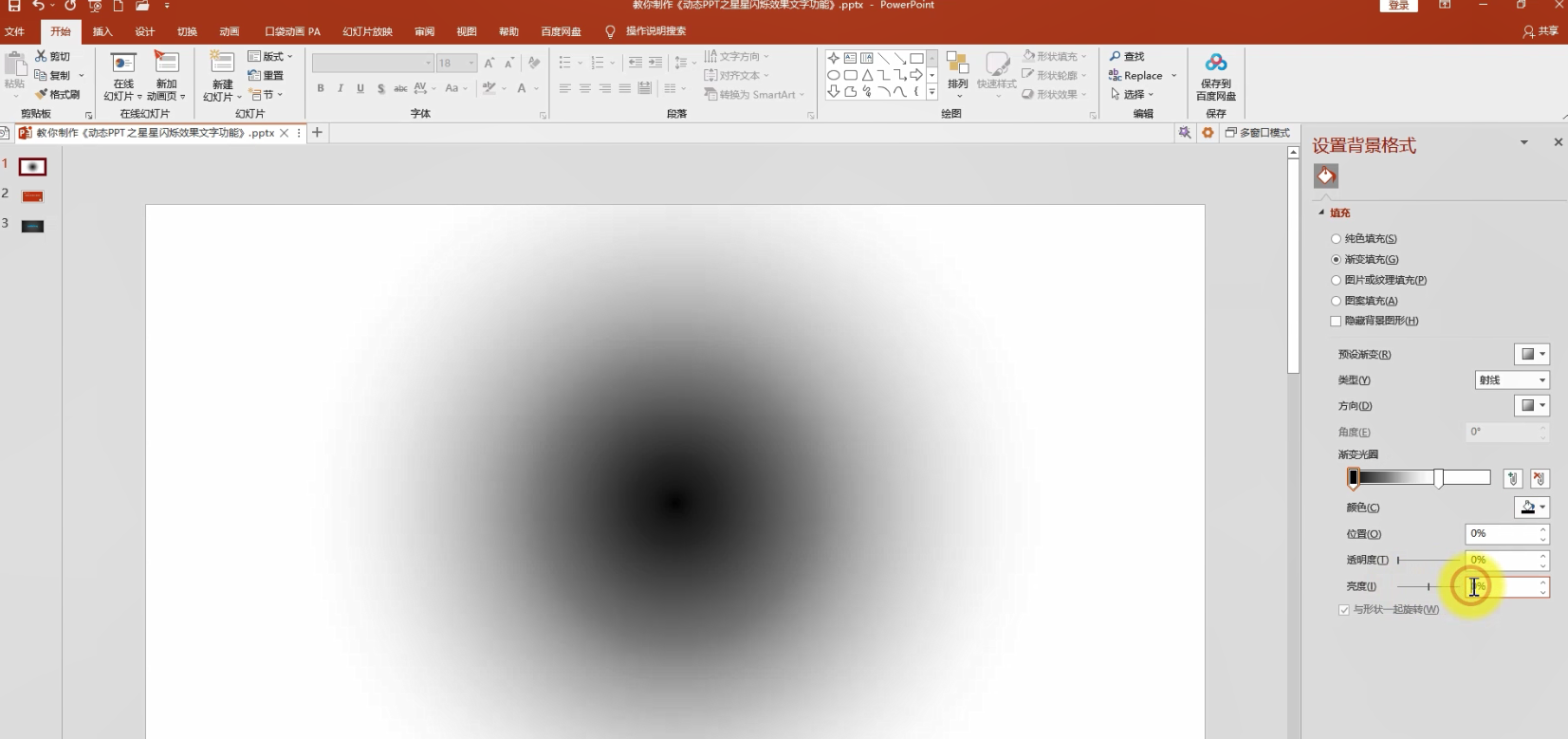Viewport: 1568px width, 739px height.
Task: Click the middle white gradient stop handle
Action: click(1439, 479)
